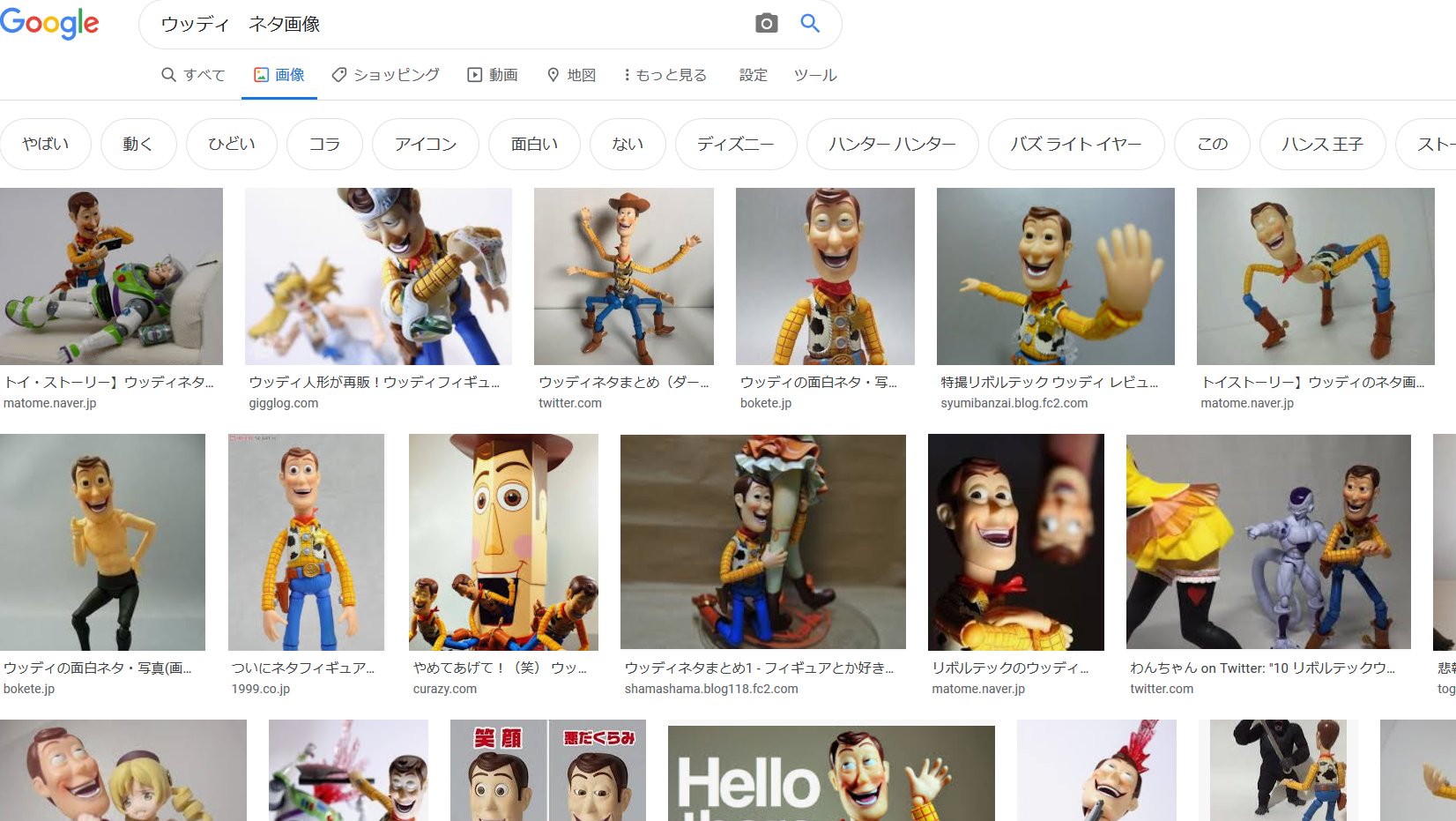Open the shamashama blog Woody thumbnail
The width and height of the screenshot is (1456, 821).
[x=763, y=542]
